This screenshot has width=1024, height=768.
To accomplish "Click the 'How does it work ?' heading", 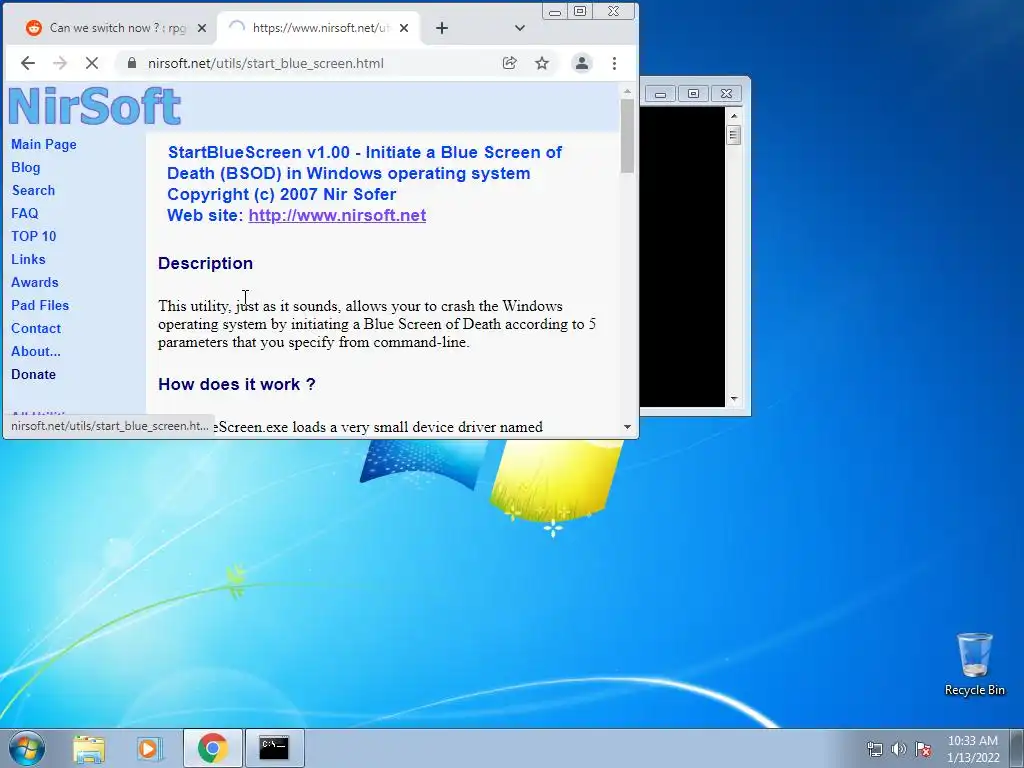I will [236, 384].
